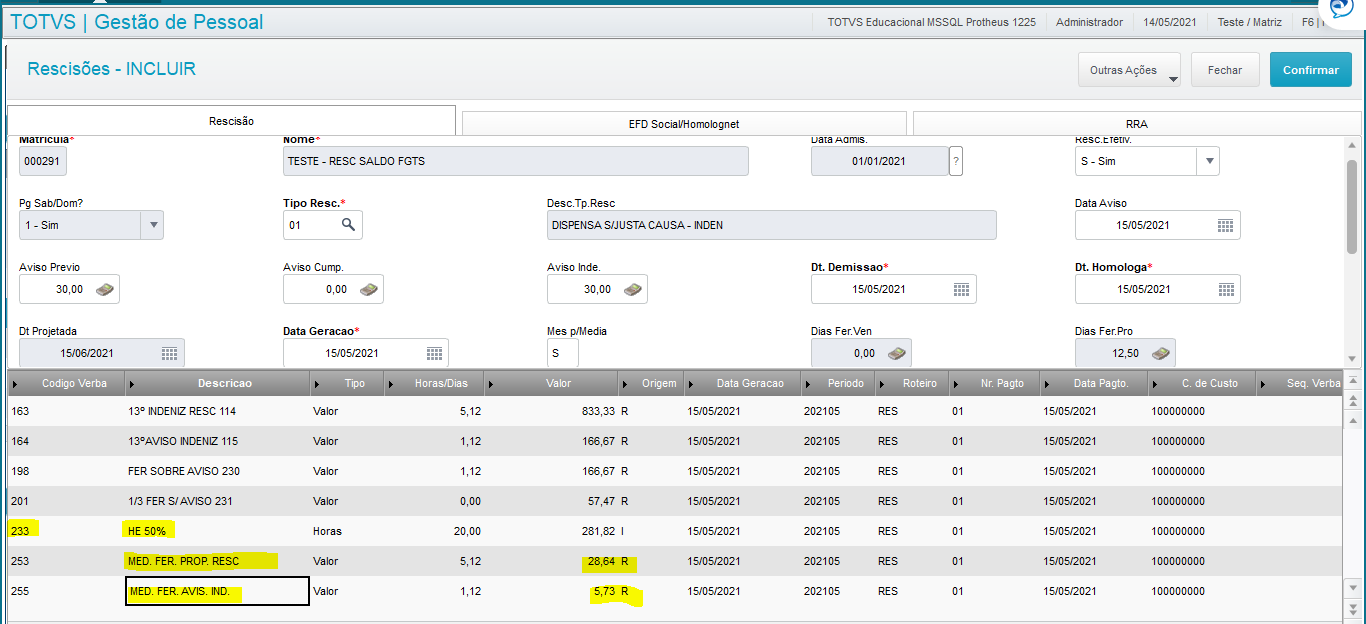The image size is (1366, 624).
Task: Click the Desc.Tp.Resc field
Action: pyautogui.click(x=772, y=225)
